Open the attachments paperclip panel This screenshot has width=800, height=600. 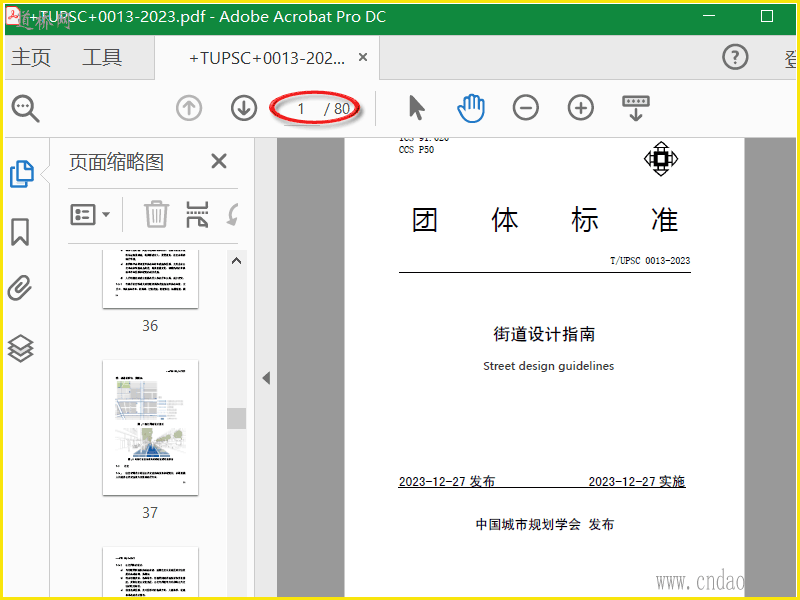[20, 288]
